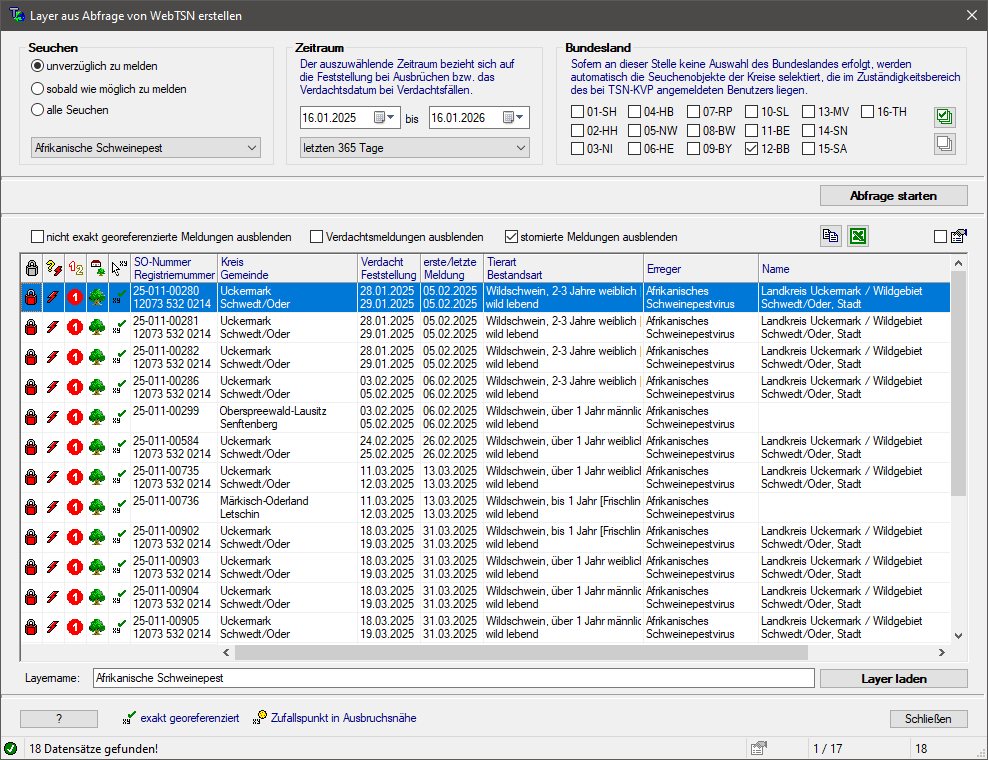
Task: Click lock icon in row 25-011-00735
Action: (x=31, y=477)
